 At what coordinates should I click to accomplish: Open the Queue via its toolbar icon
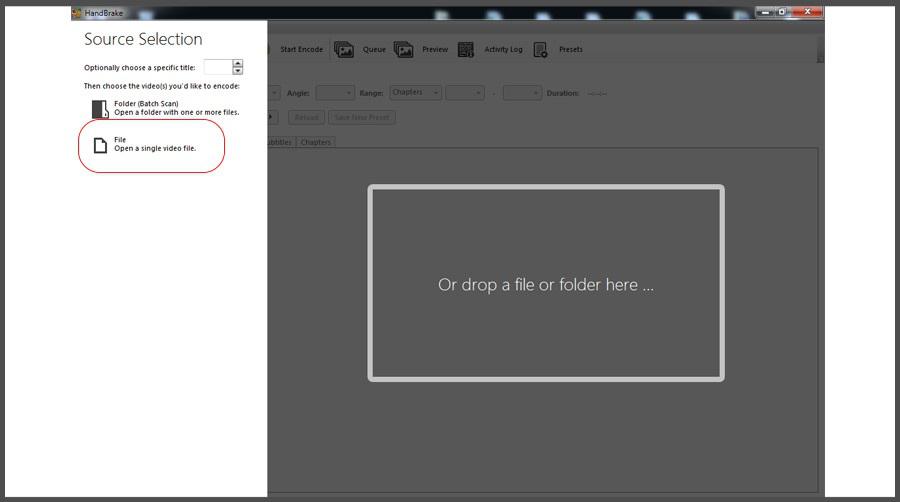pyautogui.click(x=344, y=50)
